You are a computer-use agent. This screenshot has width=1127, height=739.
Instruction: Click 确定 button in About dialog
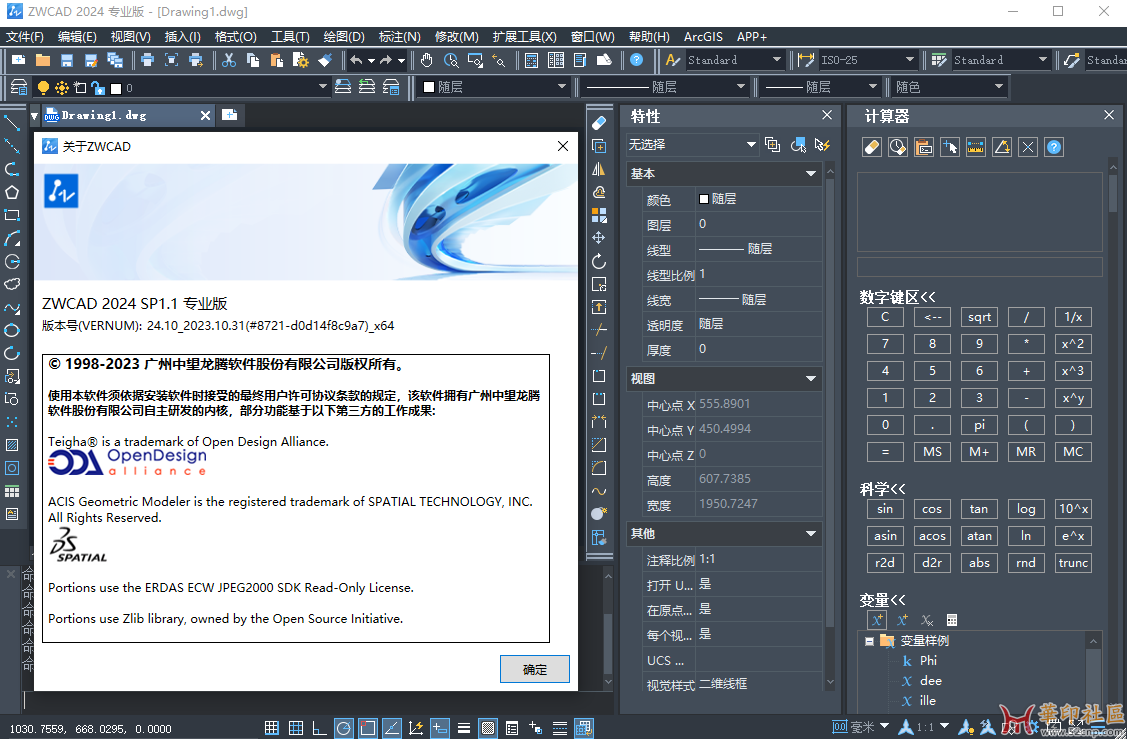point(535,669)
